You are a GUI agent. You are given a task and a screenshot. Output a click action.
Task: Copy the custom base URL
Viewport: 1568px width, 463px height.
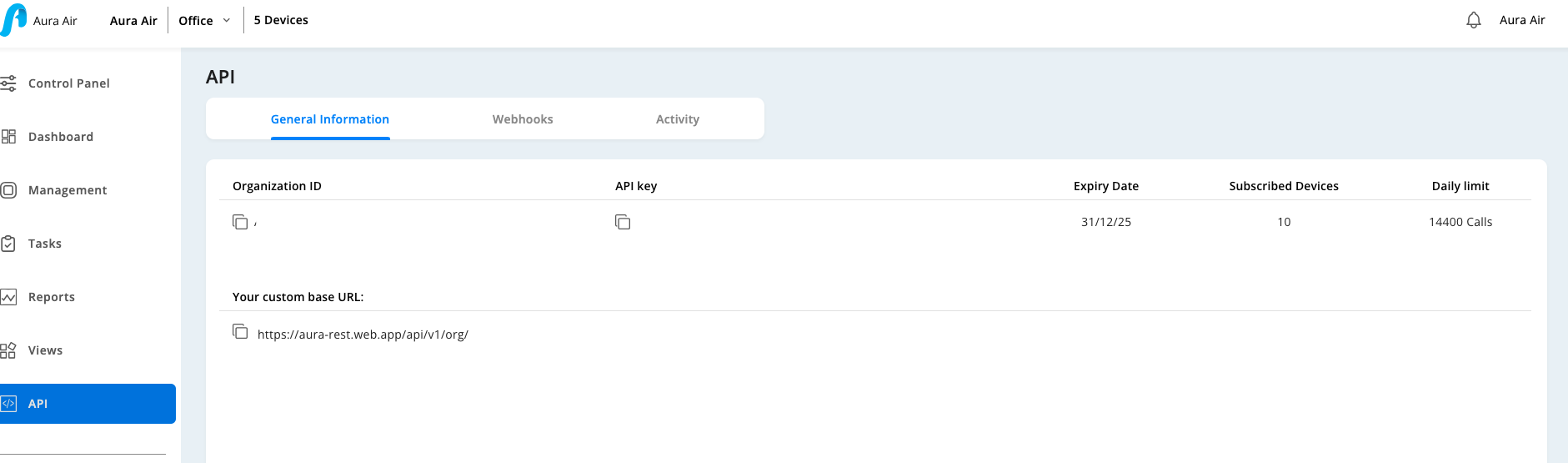[240, 331]
